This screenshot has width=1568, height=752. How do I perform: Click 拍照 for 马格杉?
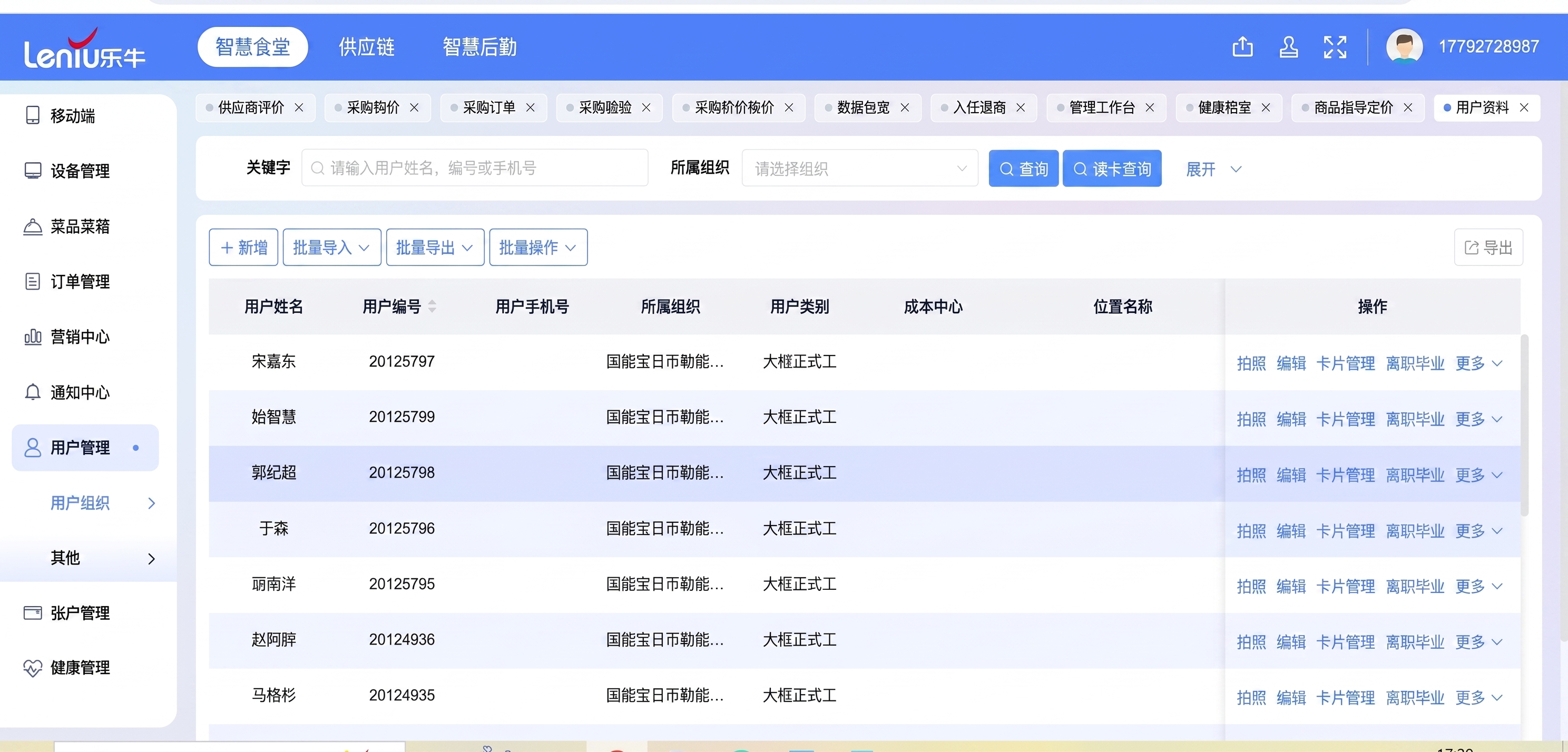coord(1251,697)
